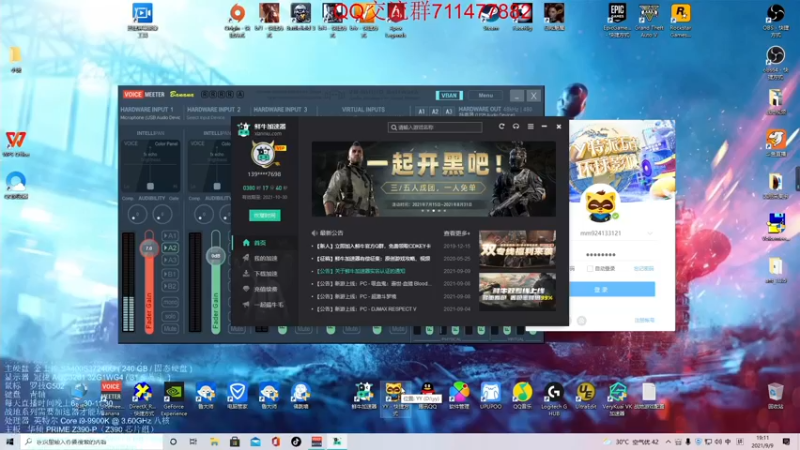Click the forgot password link in YY
Screen dimensions: 800x450
pos(643,268)
